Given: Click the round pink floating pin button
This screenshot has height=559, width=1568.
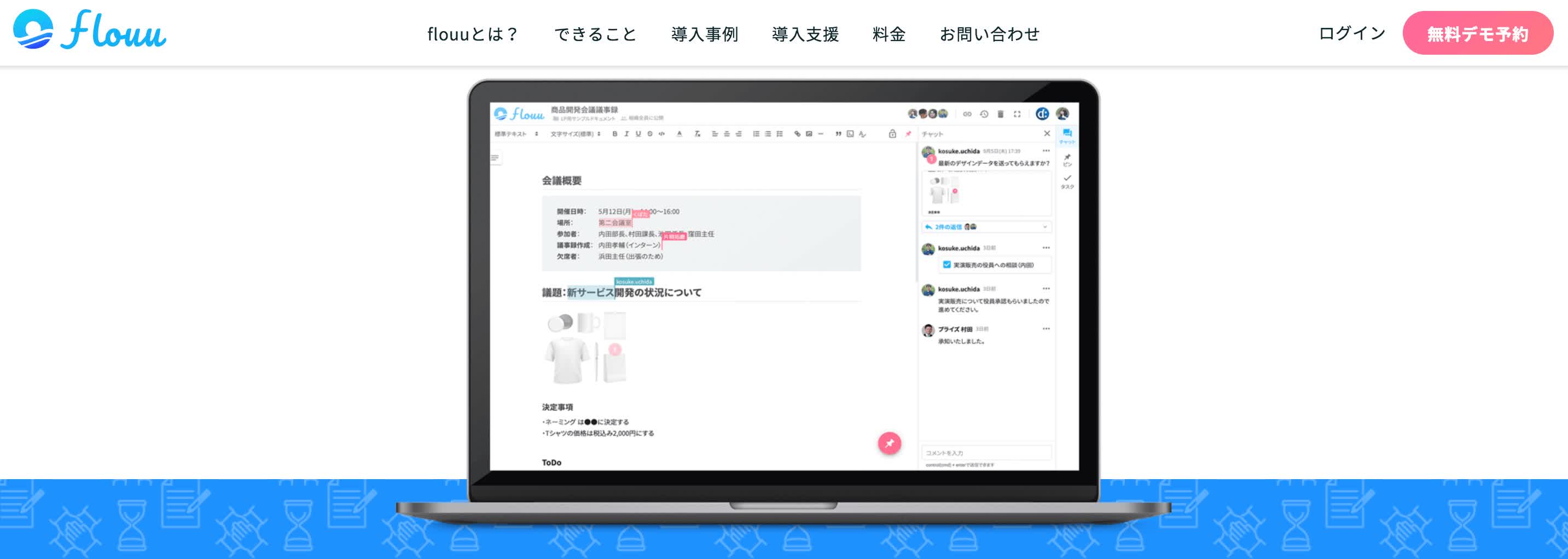Looking at the screenshot, I should point(889,444).
